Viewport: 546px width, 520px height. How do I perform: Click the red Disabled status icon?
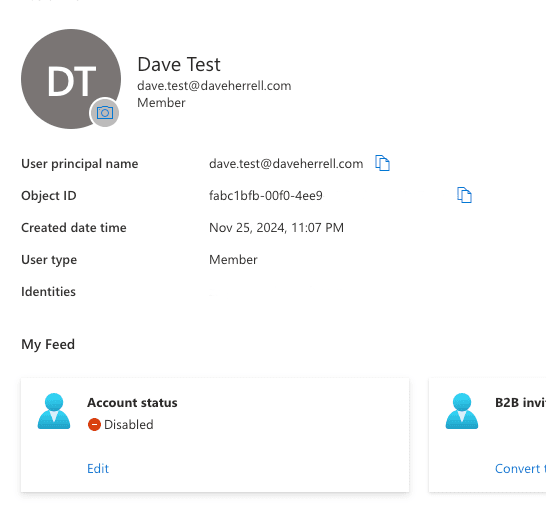pos(94,425)
